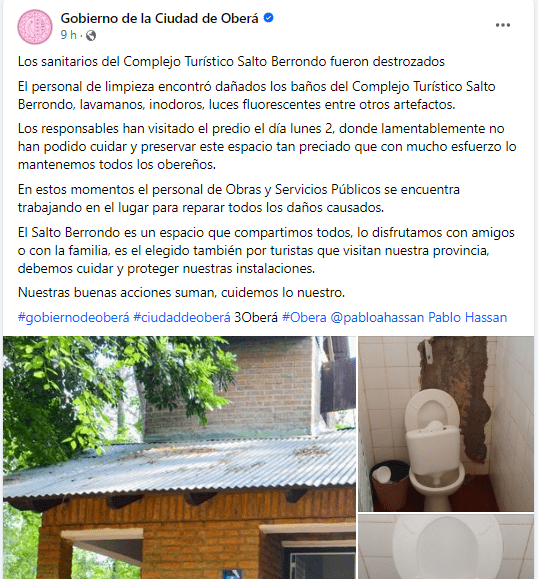Viewport: 538px width, 579px height.
Task: Click the headline about sanitarios being destrozados
Action: tap(231, 61)
